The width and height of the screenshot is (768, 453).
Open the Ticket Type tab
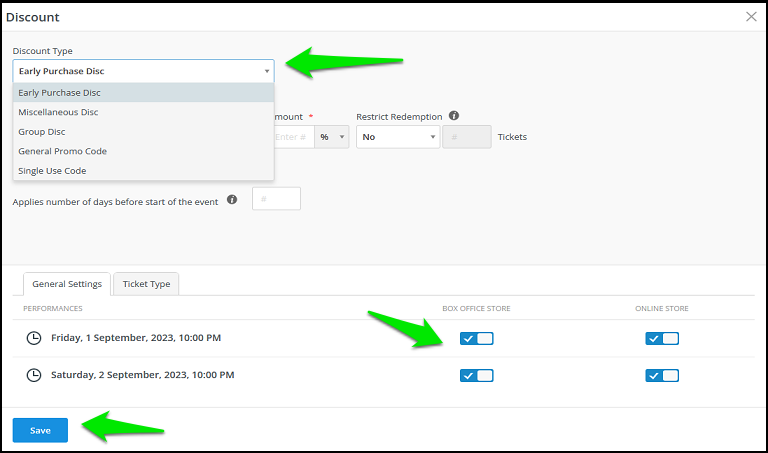click(146, 284)
